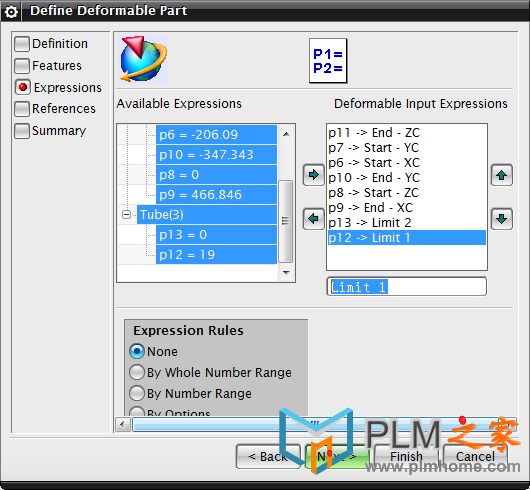The width and height of the screenshot is (530, 490).
Task: Select the Summary step
Action: [50, 131]
